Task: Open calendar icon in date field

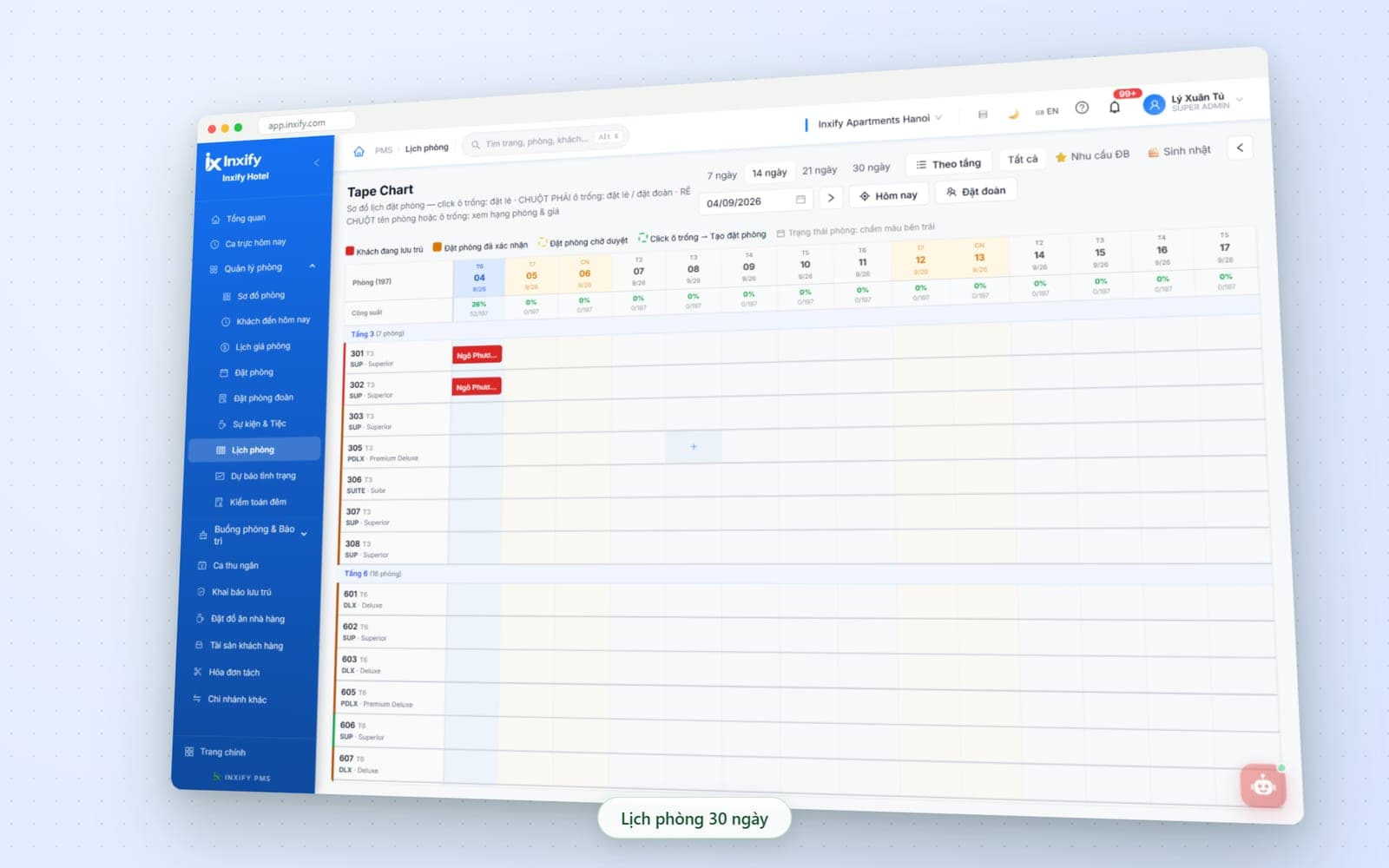Action: [800, 200]
